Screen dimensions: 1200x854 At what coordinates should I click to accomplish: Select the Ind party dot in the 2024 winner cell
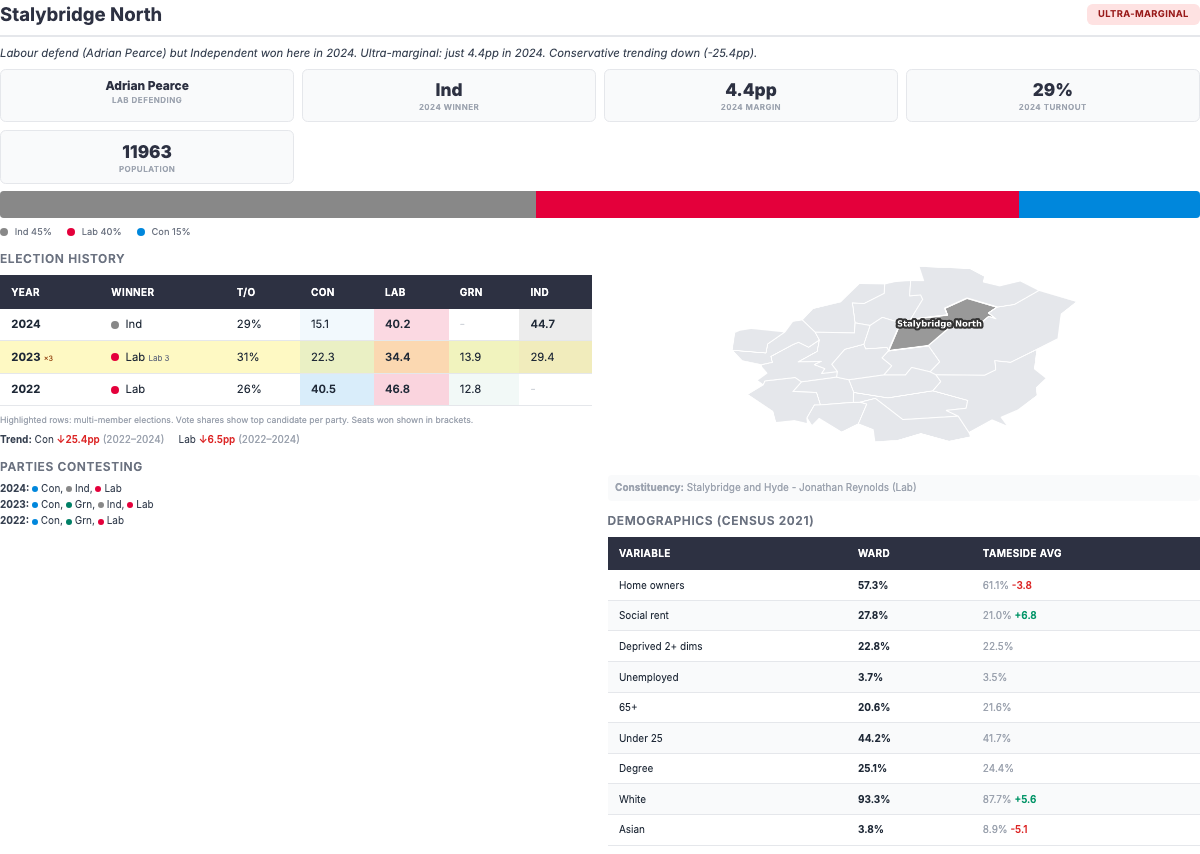[x=117, y=324]
